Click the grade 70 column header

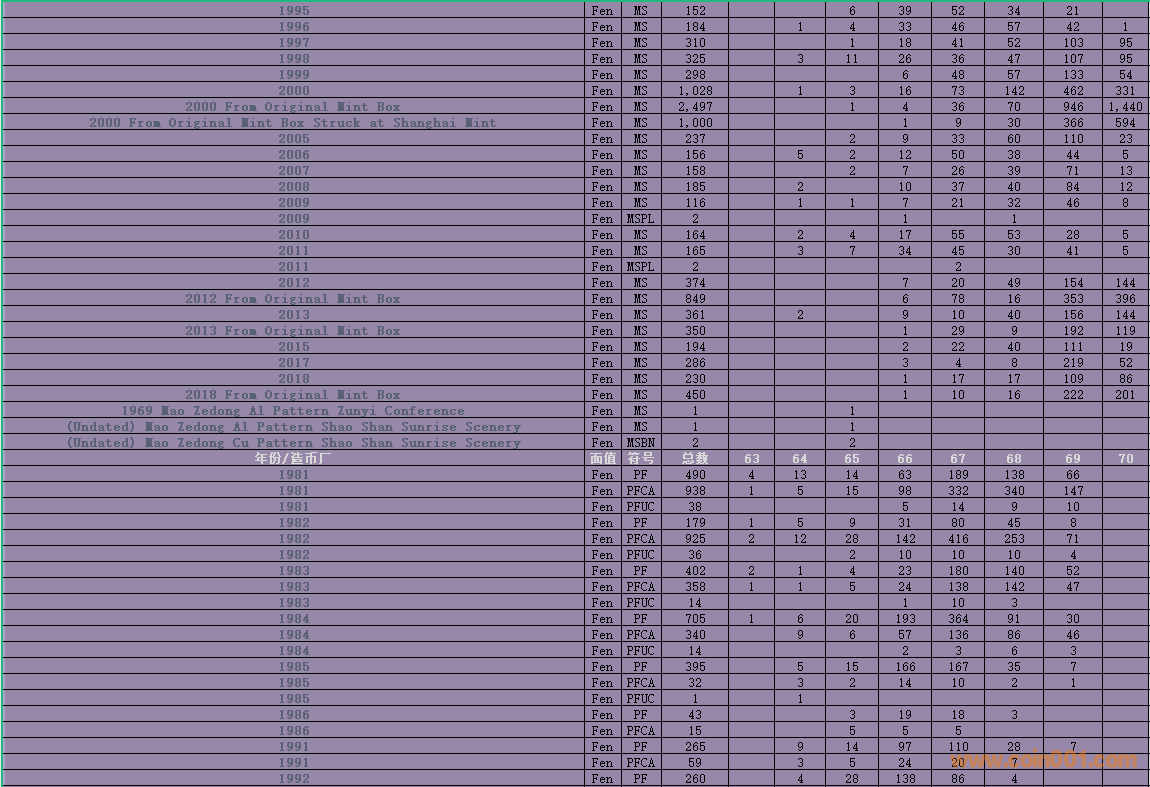tap(1126, 459)
